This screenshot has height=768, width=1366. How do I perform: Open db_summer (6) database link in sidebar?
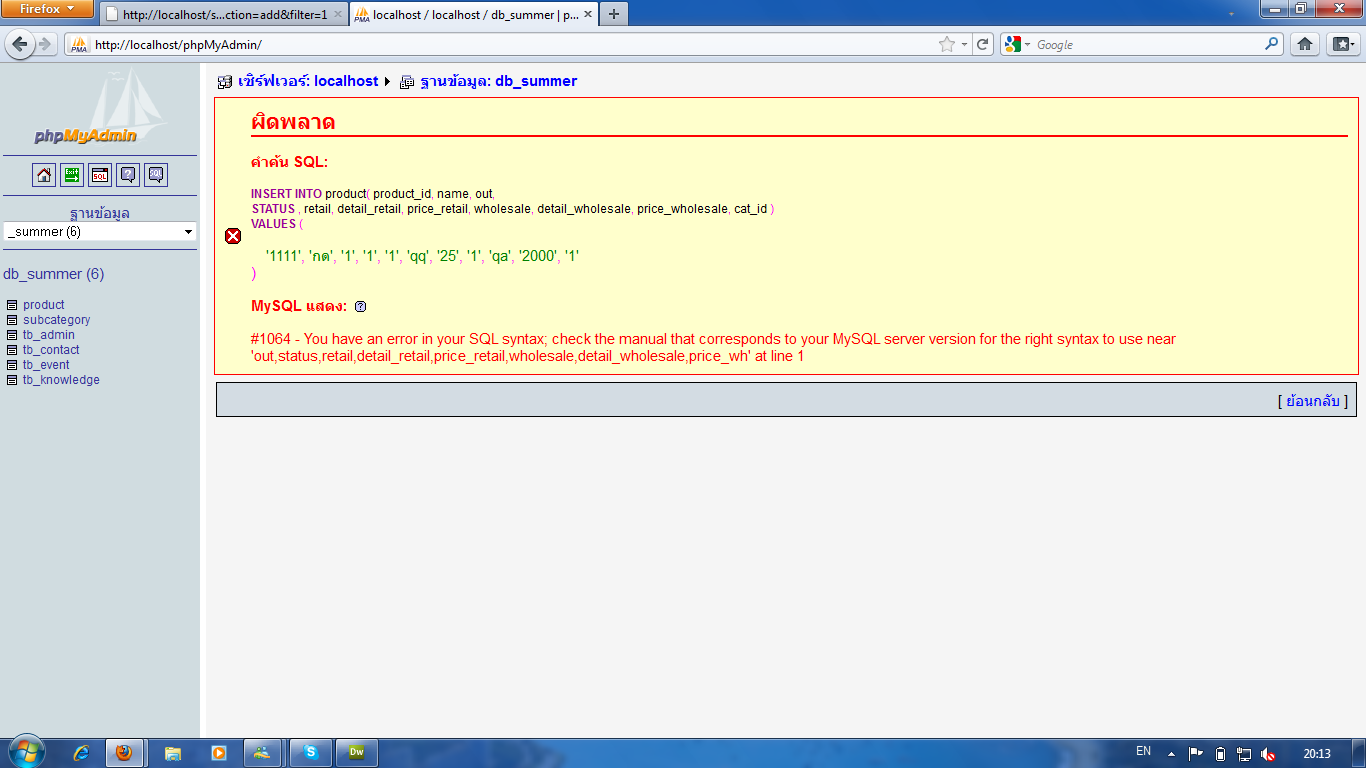54,274
